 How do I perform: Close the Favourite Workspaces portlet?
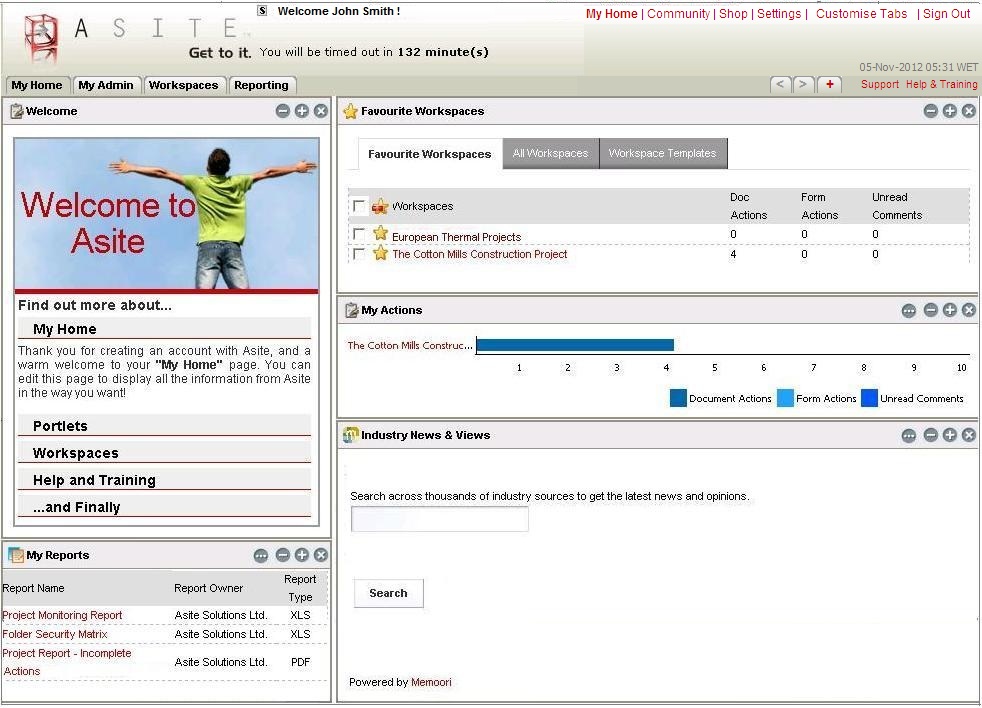pyautogui.click(x=968, y=111)
